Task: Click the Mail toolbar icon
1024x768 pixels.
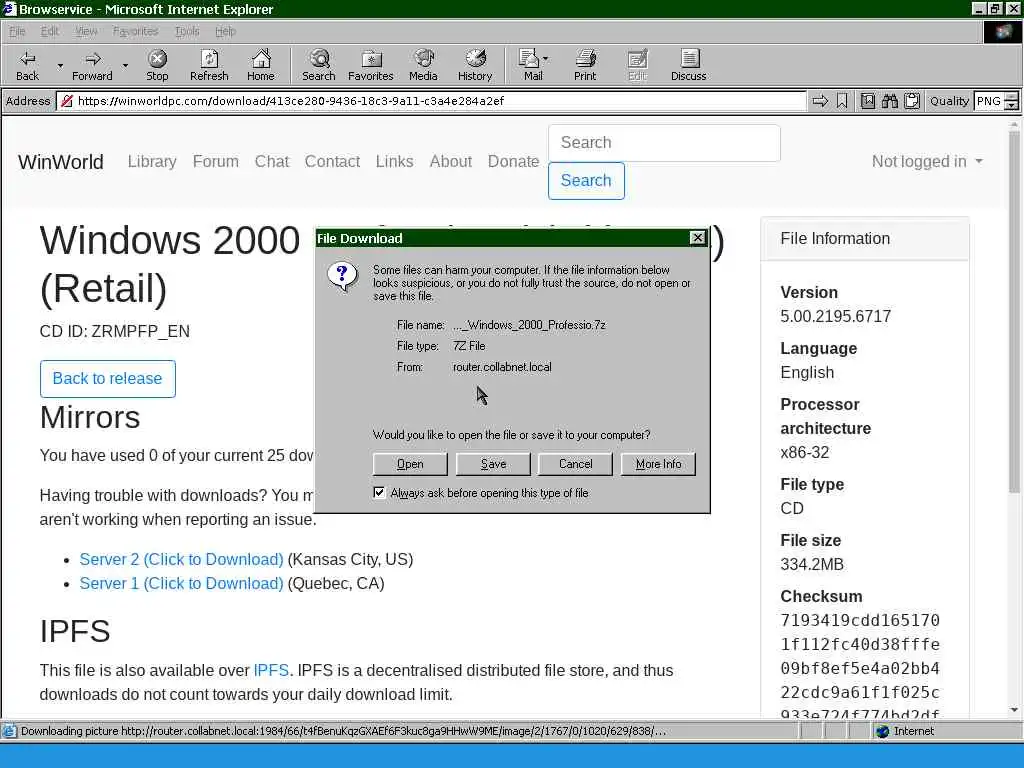Action: [529, 59]
